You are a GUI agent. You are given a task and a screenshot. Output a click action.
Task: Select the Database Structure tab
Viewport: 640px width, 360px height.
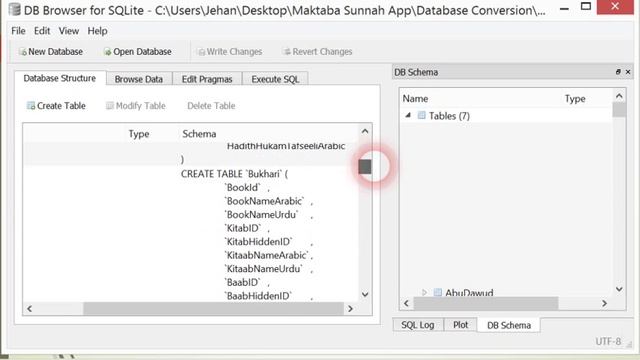click(60, 78)
